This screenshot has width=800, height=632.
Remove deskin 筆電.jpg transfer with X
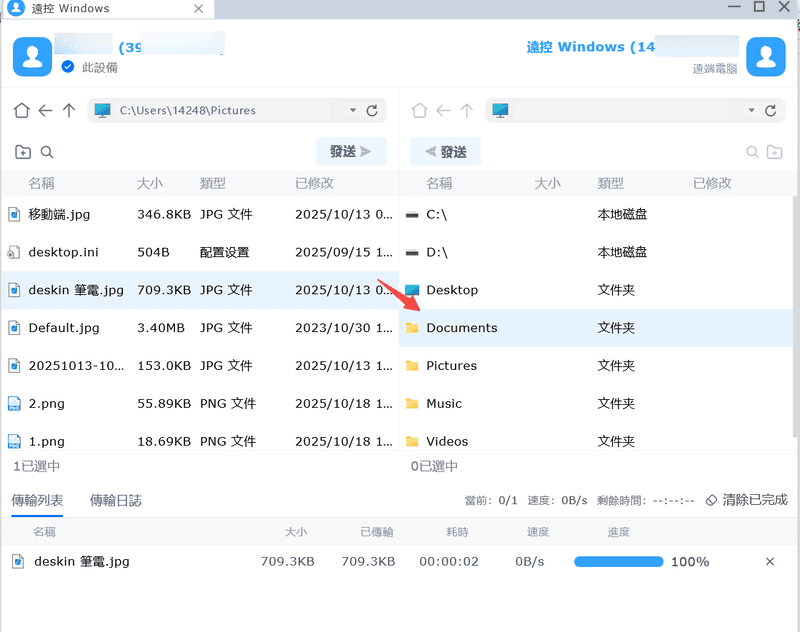click(x=770, y=562)
